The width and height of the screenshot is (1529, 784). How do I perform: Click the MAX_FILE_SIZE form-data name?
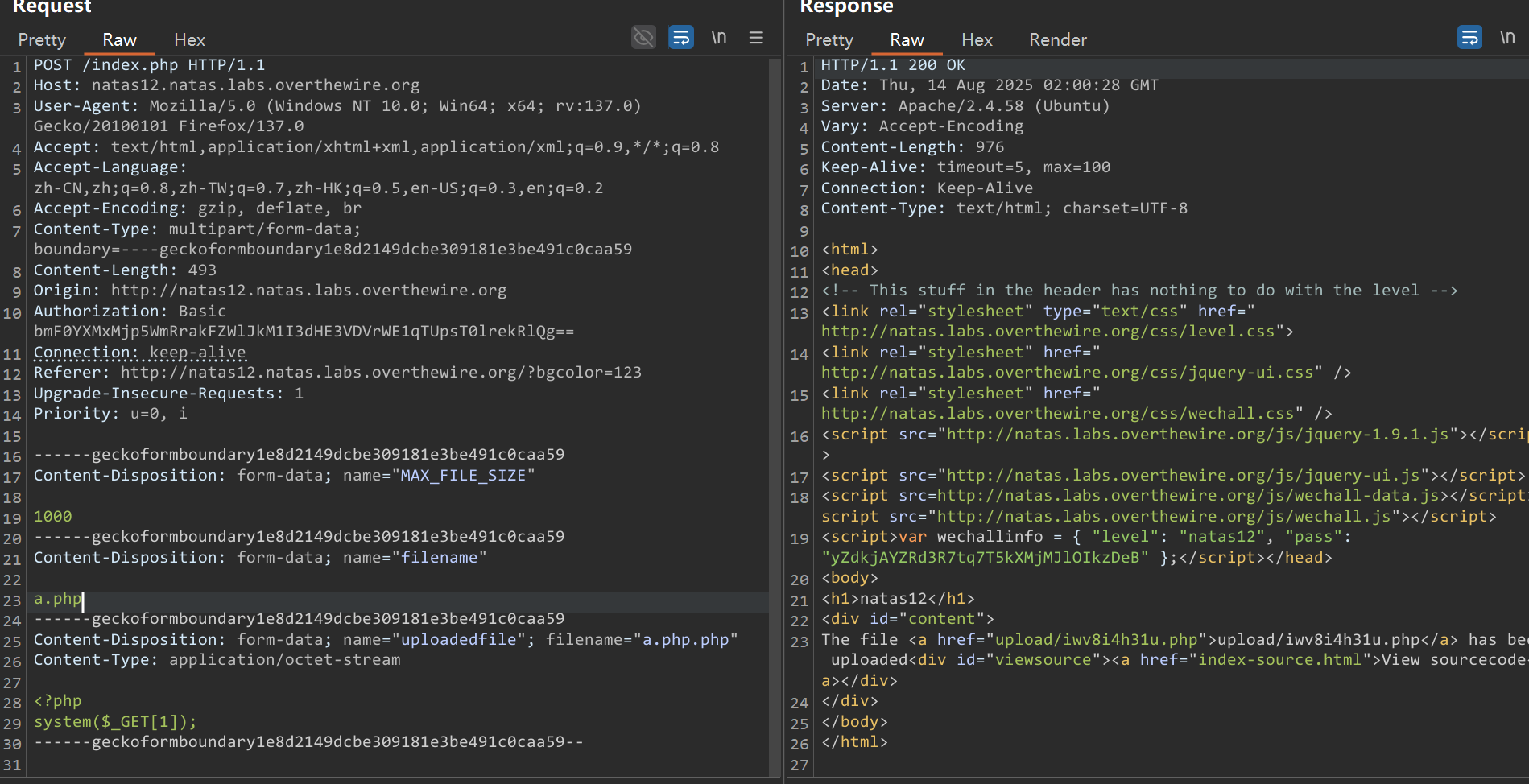pos(463,475)
